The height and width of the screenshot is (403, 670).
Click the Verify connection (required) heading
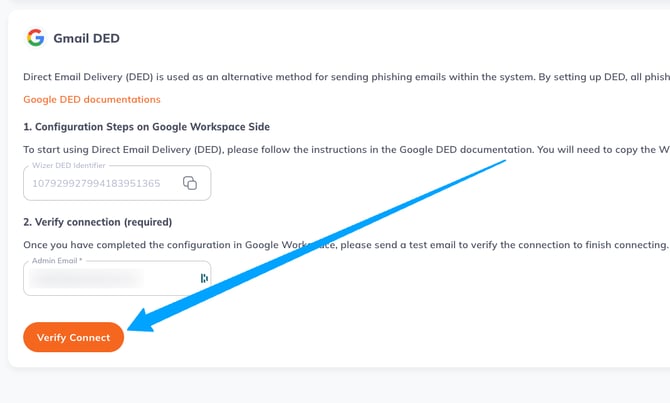(x=98, y=221)
